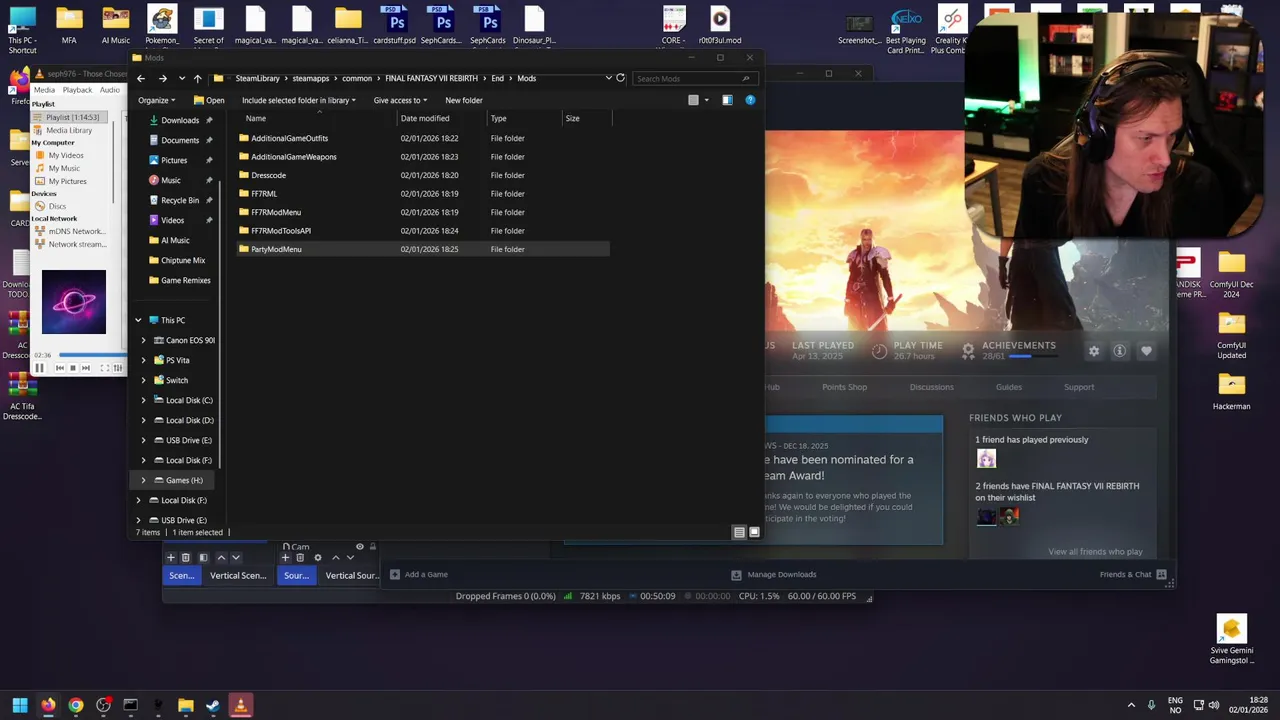Click the up-one-level arrow in Explorer
The width and height of the screenshot is (1280, 720).
click(197, 78)
